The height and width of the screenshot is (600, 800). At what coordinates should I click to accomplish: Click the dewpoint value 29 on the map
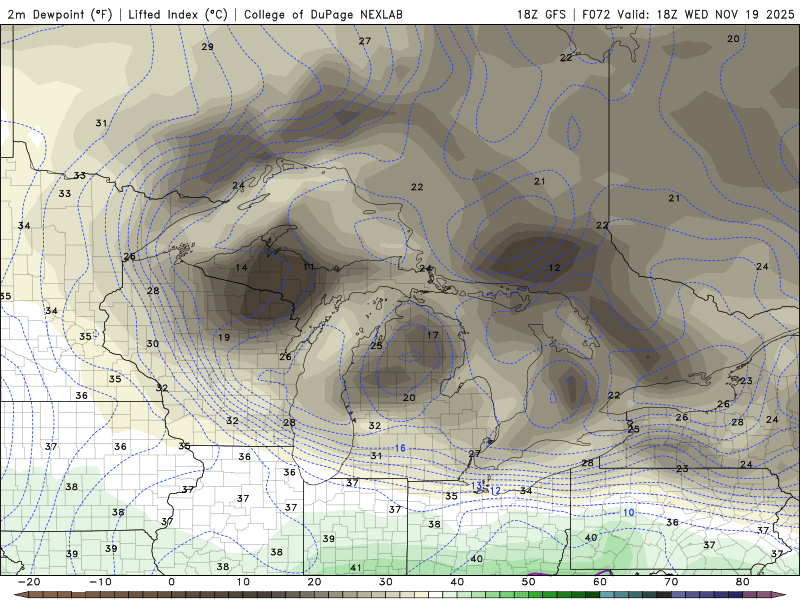[207, 47]
